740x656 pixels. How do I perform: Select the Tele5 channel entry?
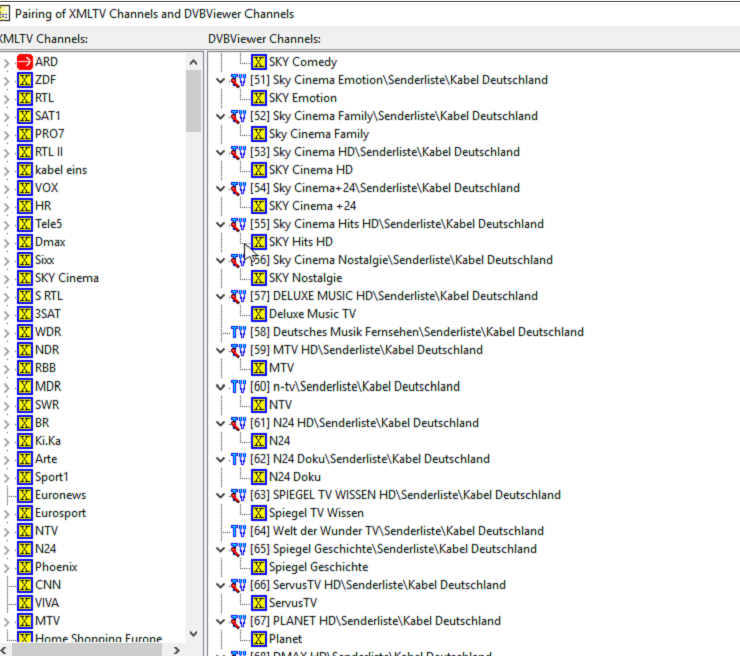click(49, 224)
